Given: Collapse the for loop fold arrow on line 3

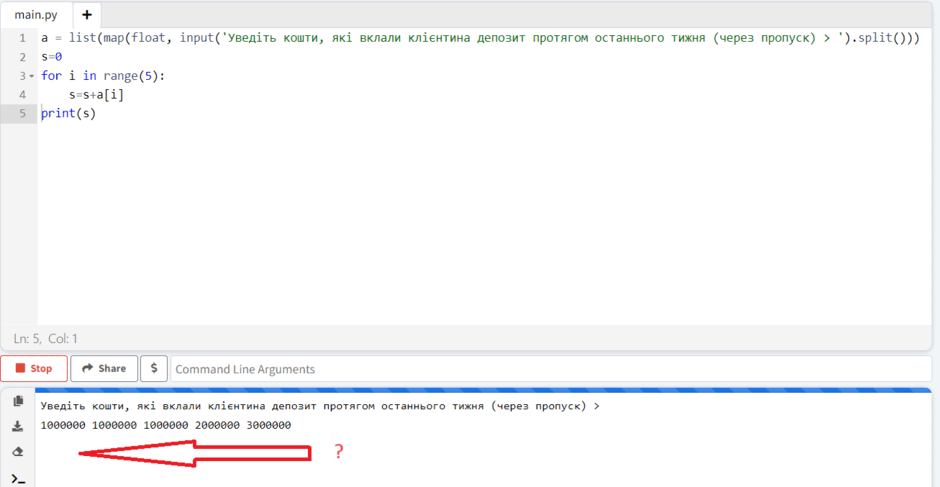Looking at the screenshot, I should [x=32, y=76].
